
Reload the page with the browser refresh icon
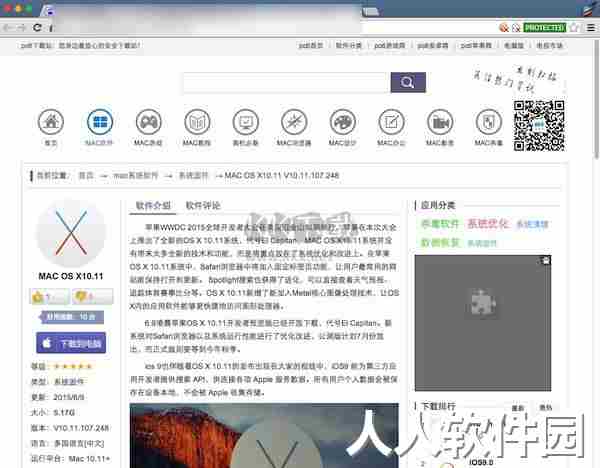pyautogui.click(x=37, y=28)
